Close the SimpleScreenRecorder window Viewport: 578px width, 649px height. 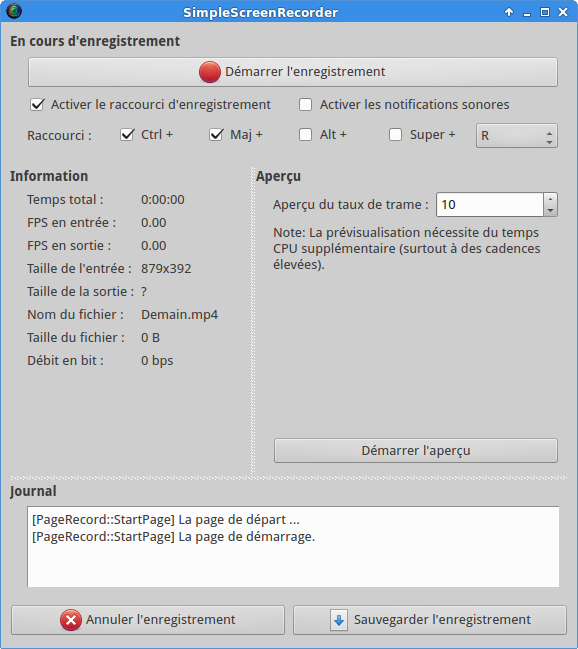pyautogui.click(x=563, y=12)
